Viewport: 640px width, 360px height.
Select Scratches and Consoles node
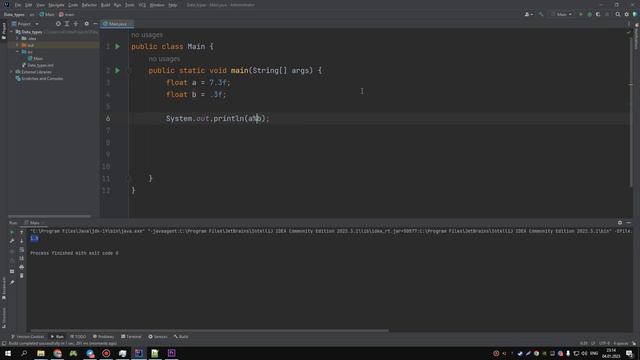pyautogui.click(x=39, y=78)
